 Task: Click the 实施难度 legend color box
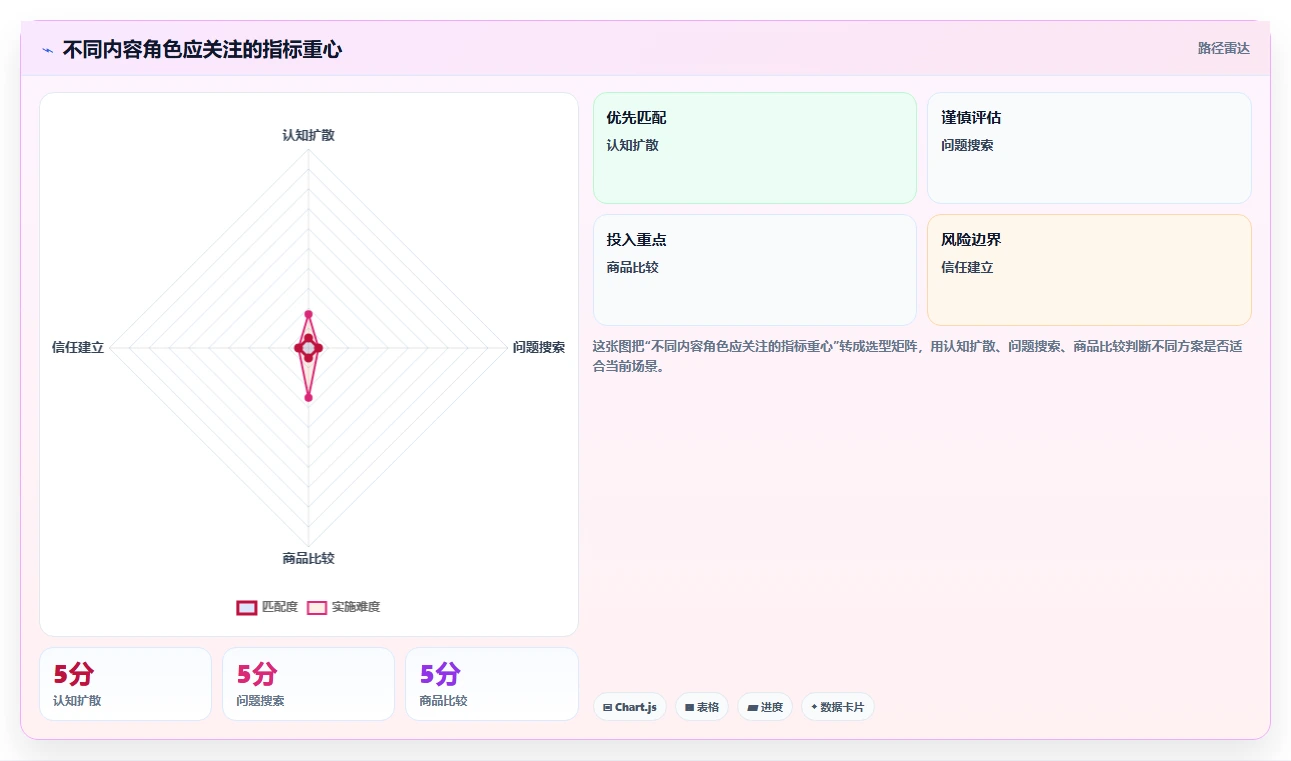click(317, 607)
